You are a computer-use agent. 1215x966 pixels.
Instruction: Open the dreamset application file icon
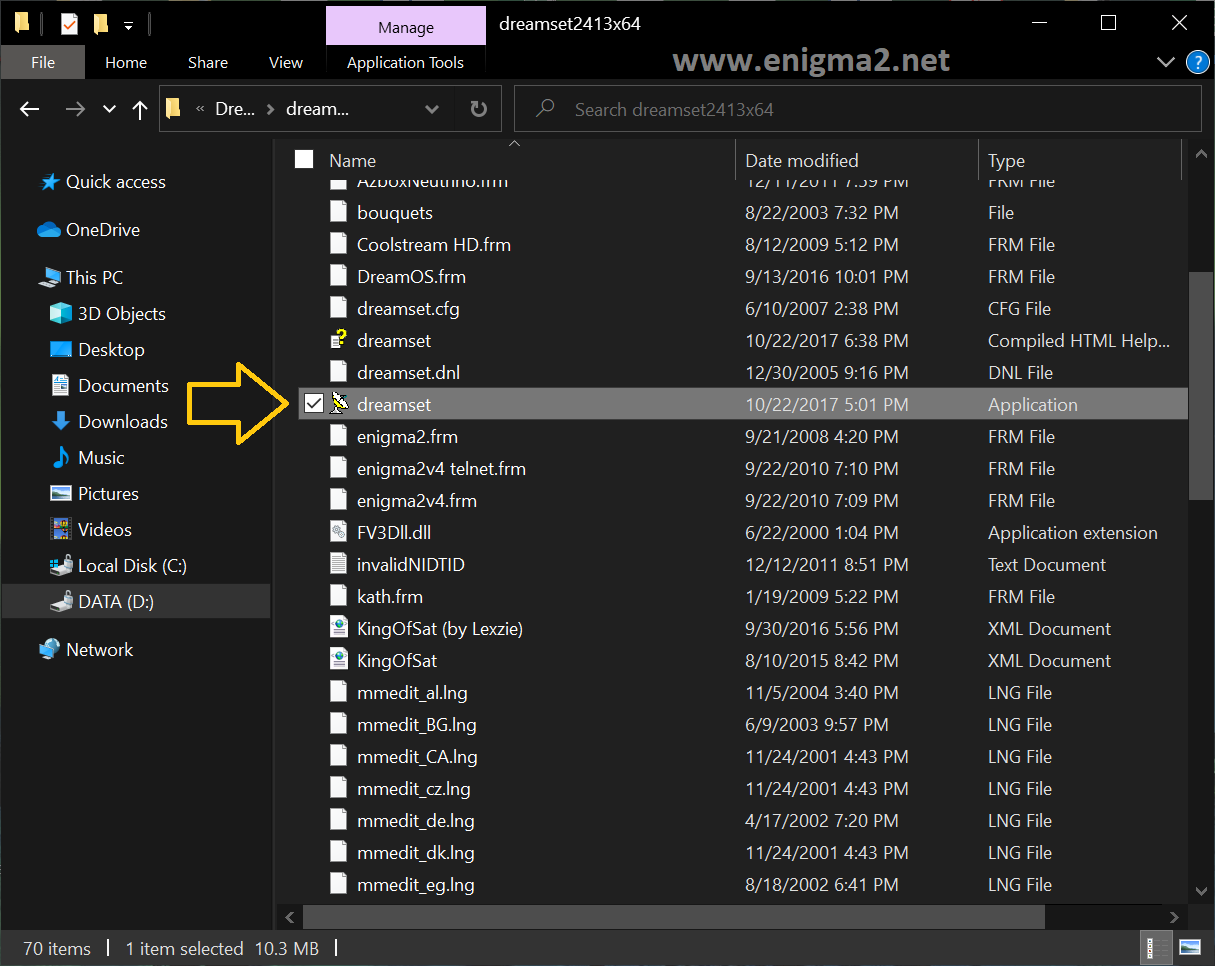(x=340, y=404)
